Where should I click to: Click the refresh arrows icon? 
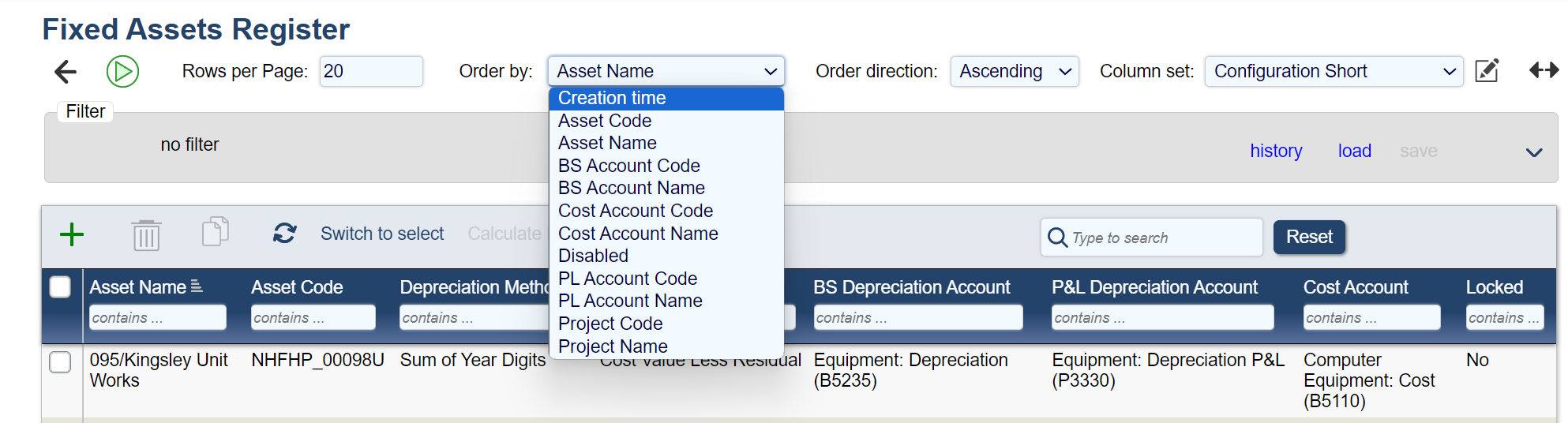click(284, 234)
